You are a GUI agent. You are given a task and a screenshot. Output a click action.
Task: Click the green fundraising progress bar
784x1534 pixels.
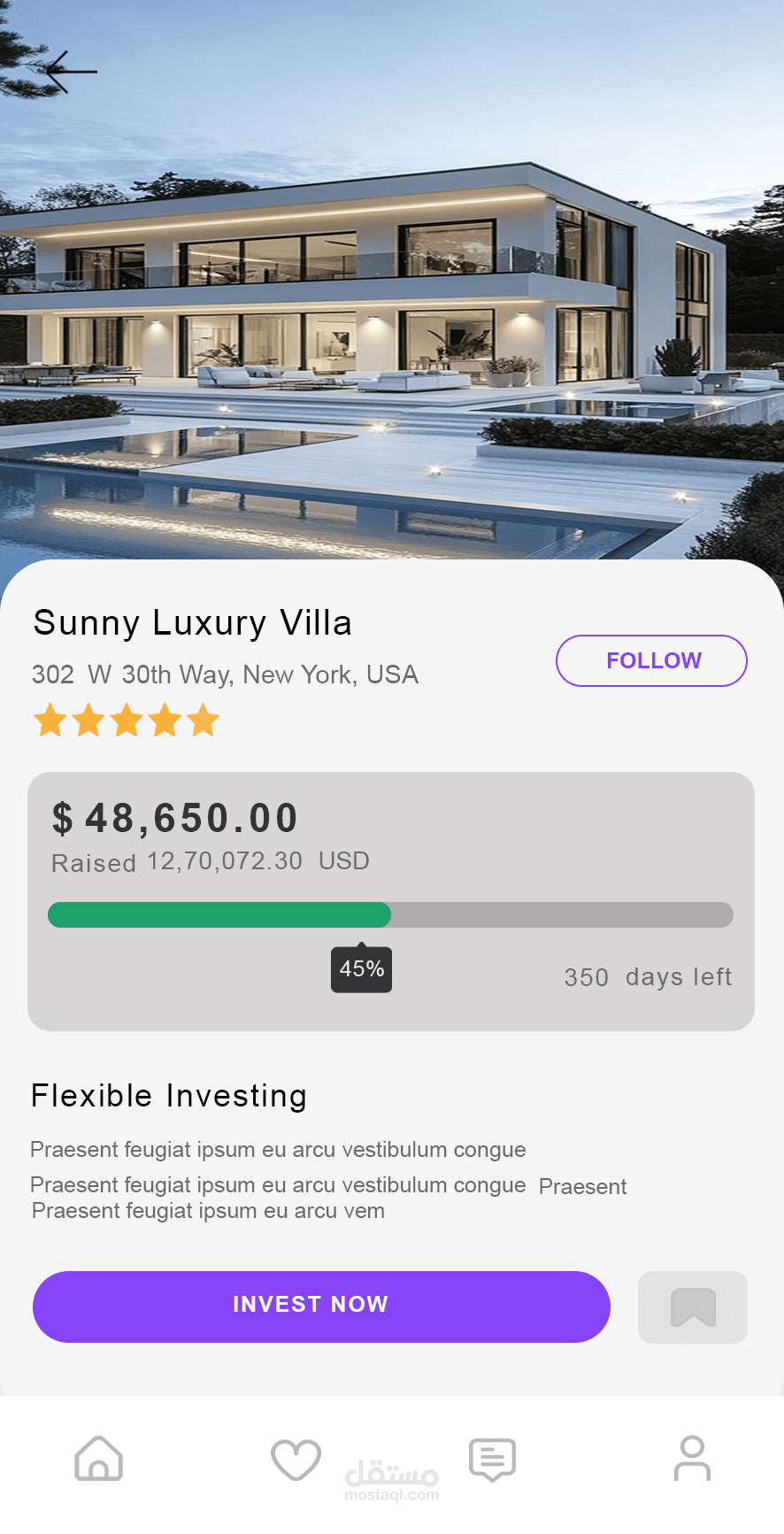[219, 914]
